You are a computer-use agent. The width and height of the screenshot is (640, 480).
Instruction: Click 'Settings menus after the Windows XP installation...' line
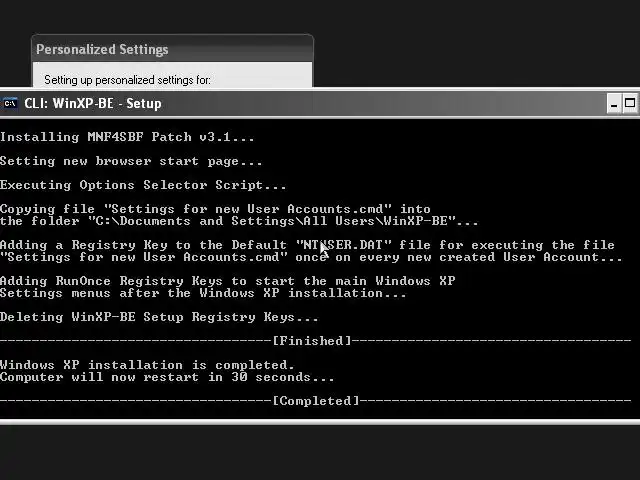pos(203,293)
